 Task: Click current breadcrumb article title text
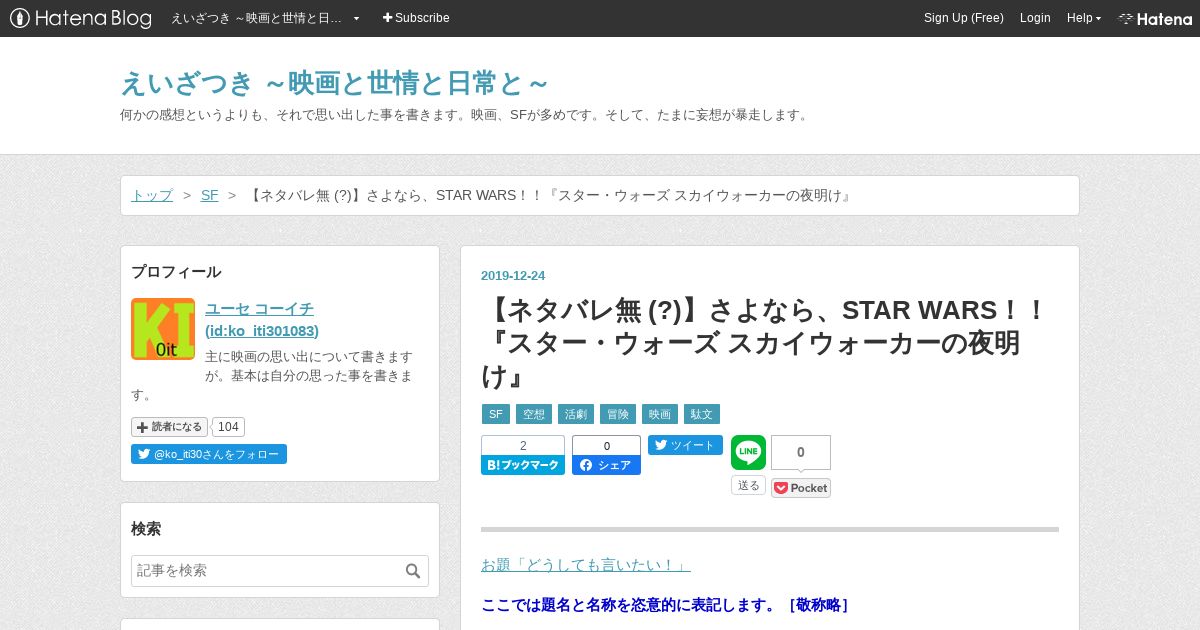(549, 195)
